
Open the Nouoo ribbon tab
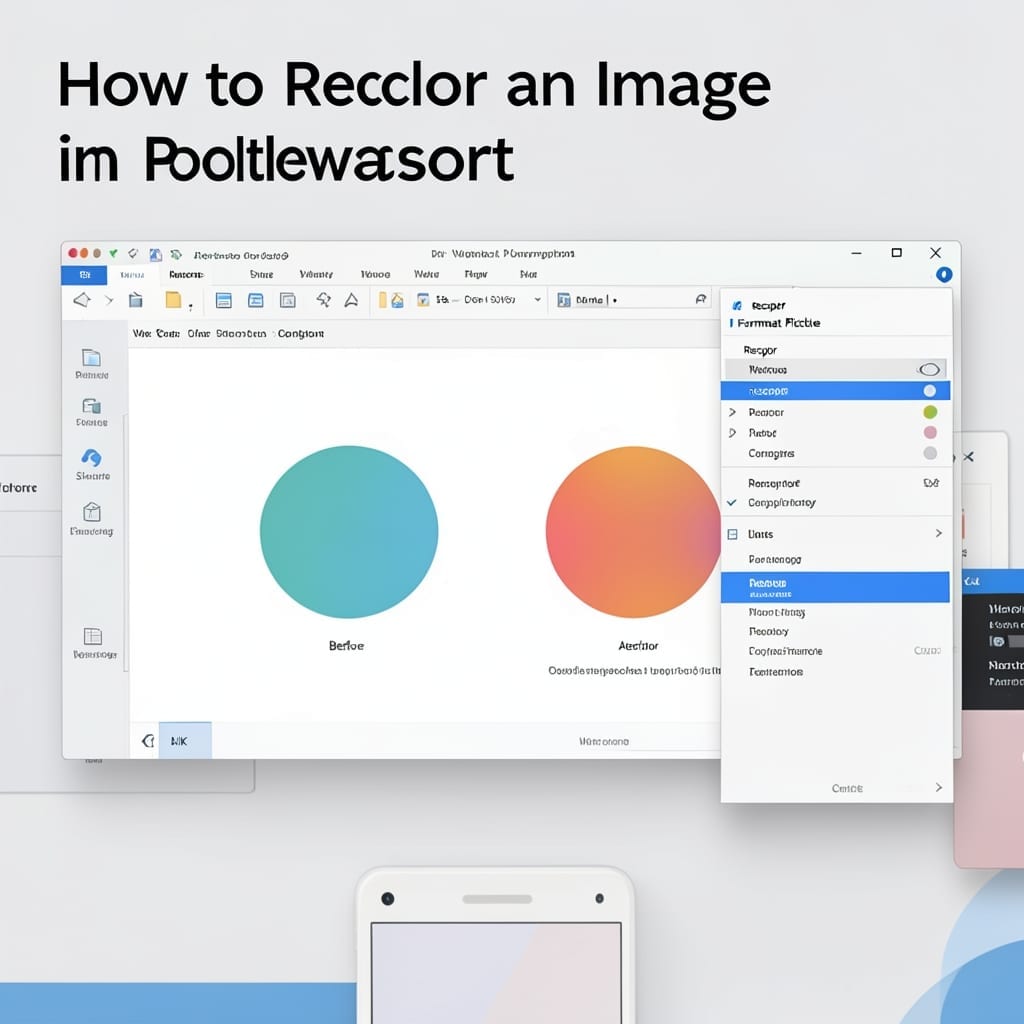tap(376, 274)
